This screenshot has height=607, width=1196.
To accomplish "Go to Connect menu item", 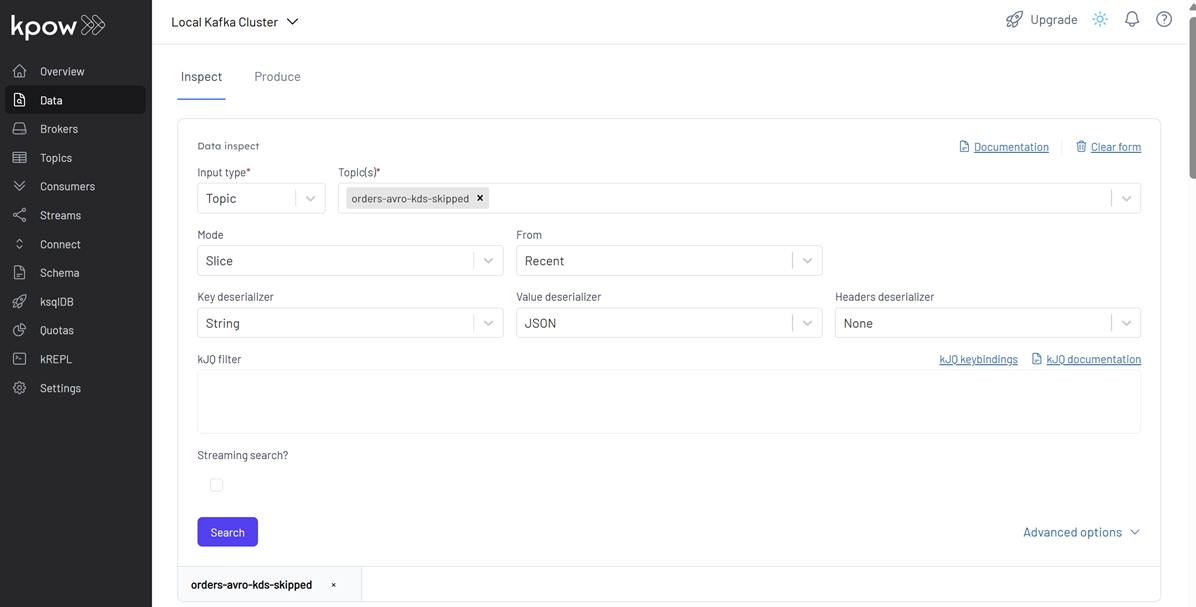I will point(60,245).
